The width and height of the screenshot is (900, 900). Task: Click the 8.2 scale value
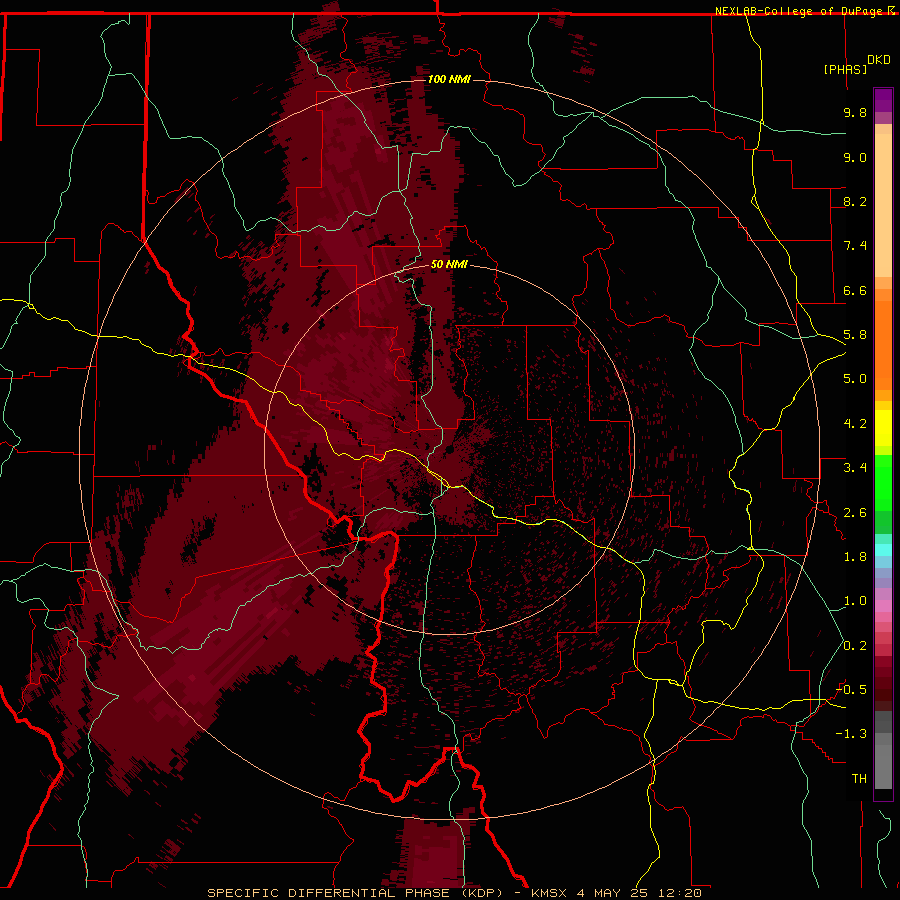[855, 201]
